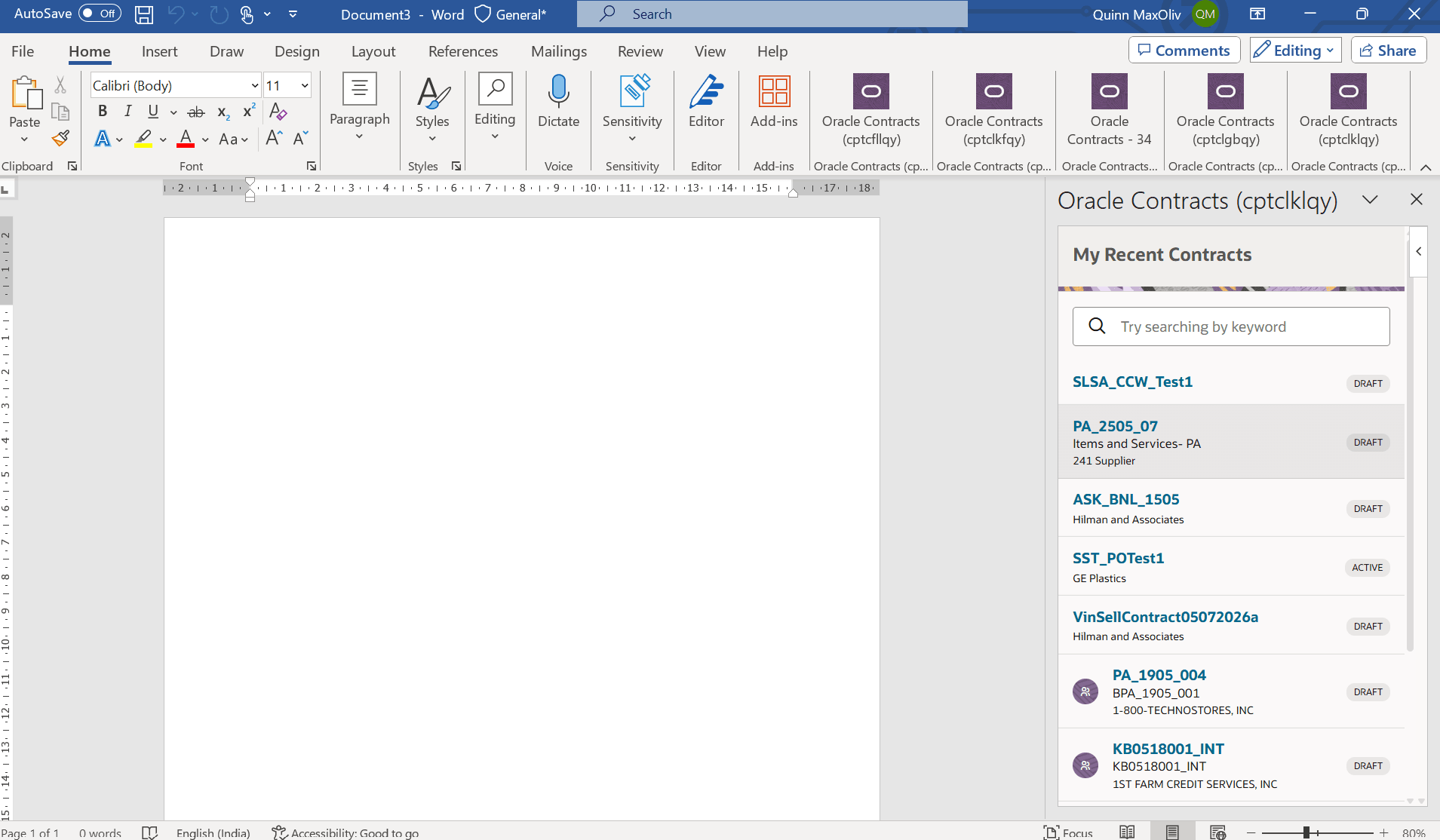Open the font name Calibri (Body) dropdown
The image size is (1440, 840).
tap(254, 86)
